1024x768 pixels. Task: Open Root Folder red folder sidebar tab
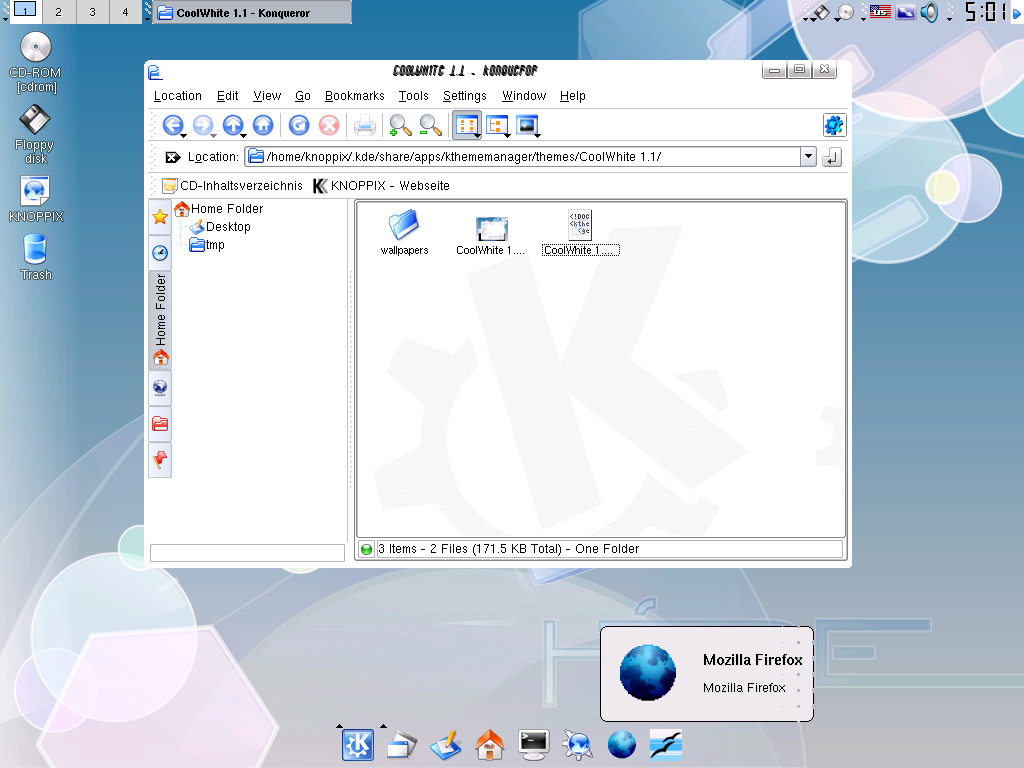tap(160, 424)
